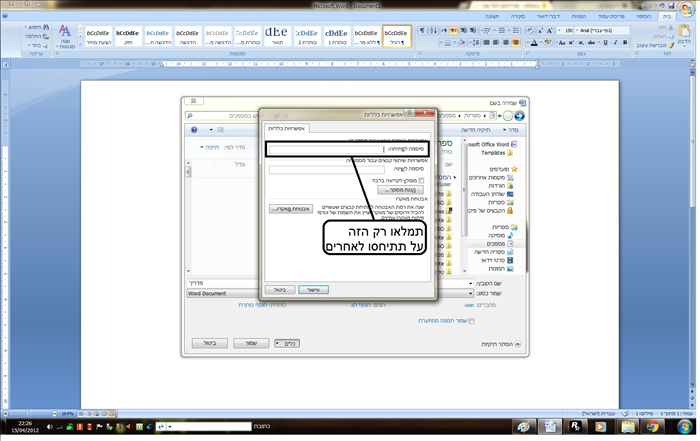This screenshot has width=700, height=441.
Task: Click the Protect Document button
Action: (400, 190)
